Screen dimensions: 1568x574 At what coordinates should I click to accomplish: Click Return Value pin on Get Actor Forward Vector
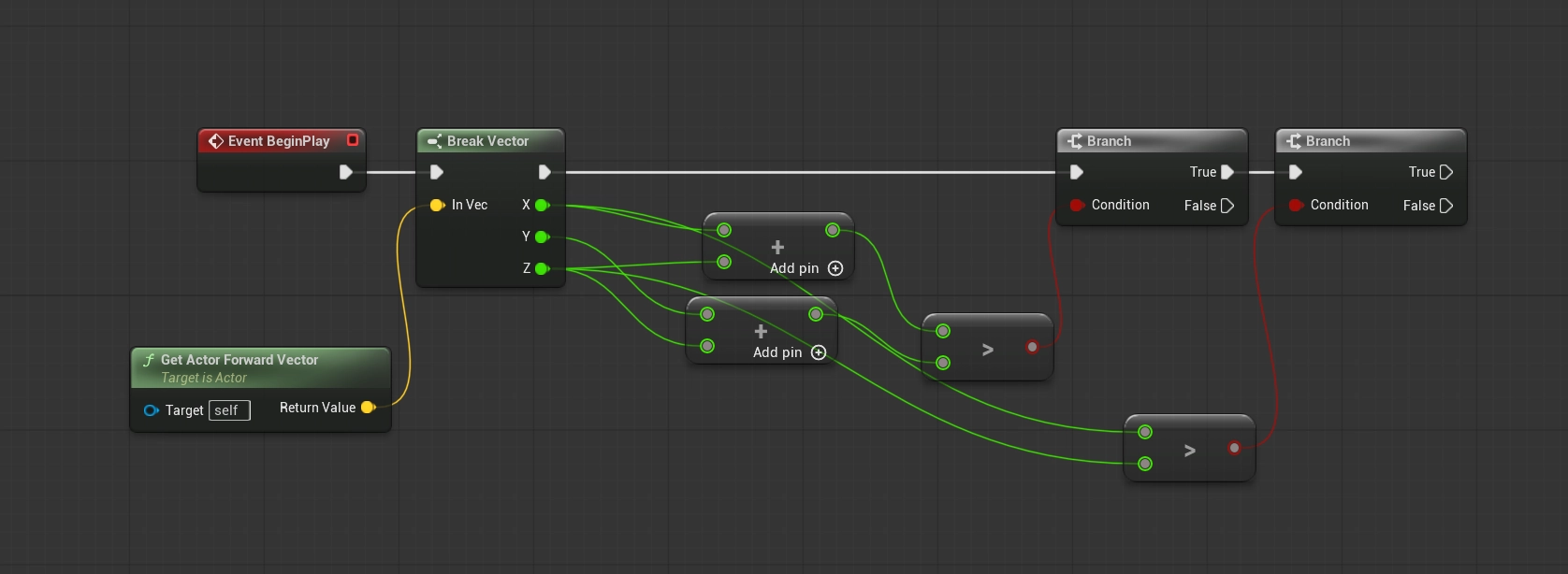(x=369, y=408)
